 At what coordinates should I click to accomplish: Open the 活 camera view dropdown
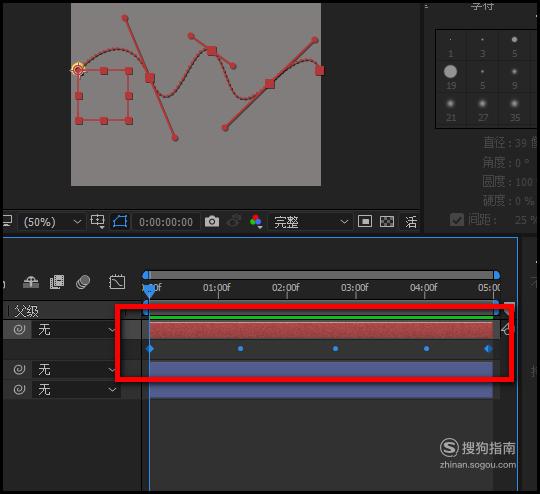point(411,222)
